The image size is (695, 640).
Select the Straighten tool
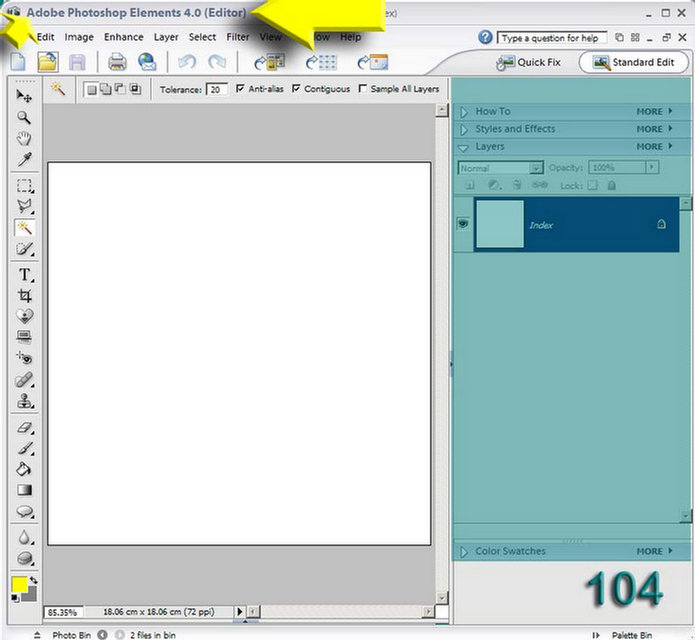pos(24,337)
